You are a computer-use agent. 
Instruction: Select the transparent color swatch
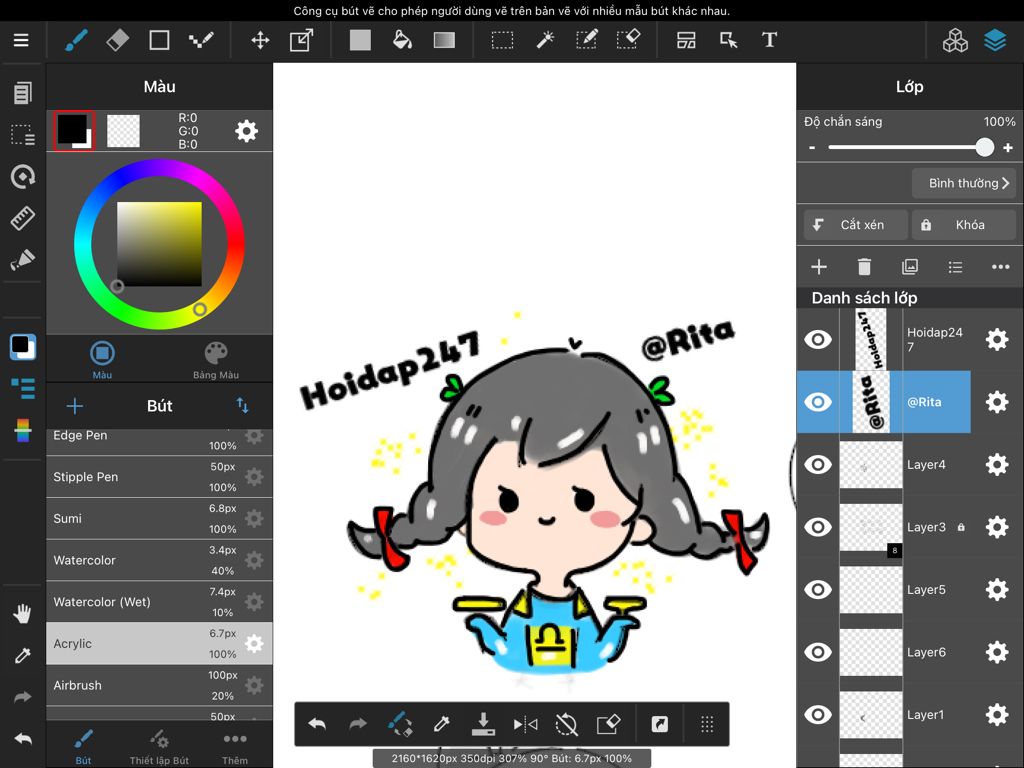(x=123, y=131)
